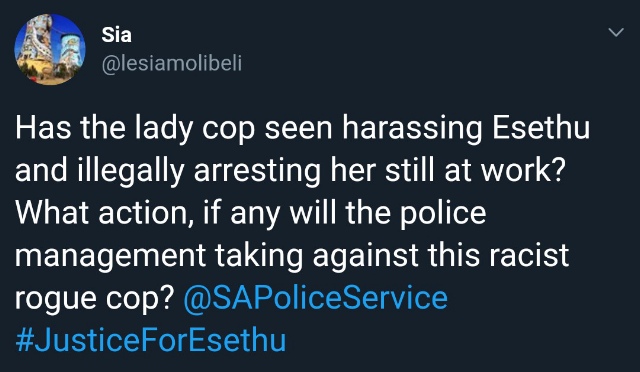This screenshot has height=372, width=640.
Task: Click the shorter blue tower in avatar
Action: click(x=70, y=51)
